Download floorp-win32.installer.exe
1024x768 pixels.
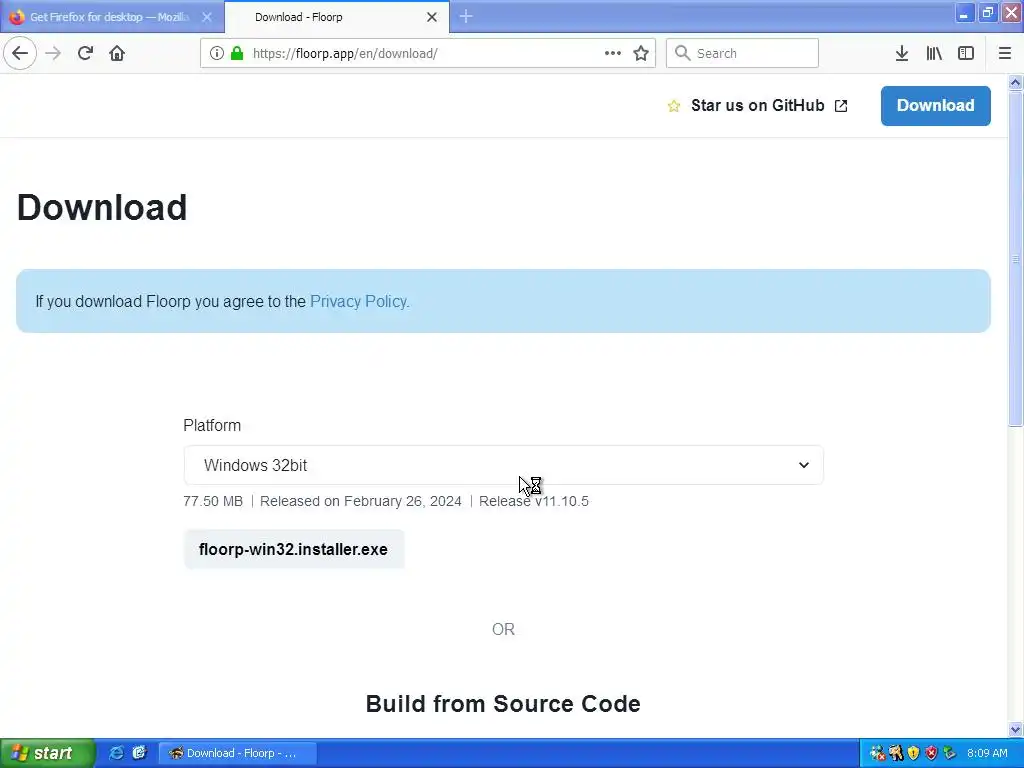[x=293, y=549]
